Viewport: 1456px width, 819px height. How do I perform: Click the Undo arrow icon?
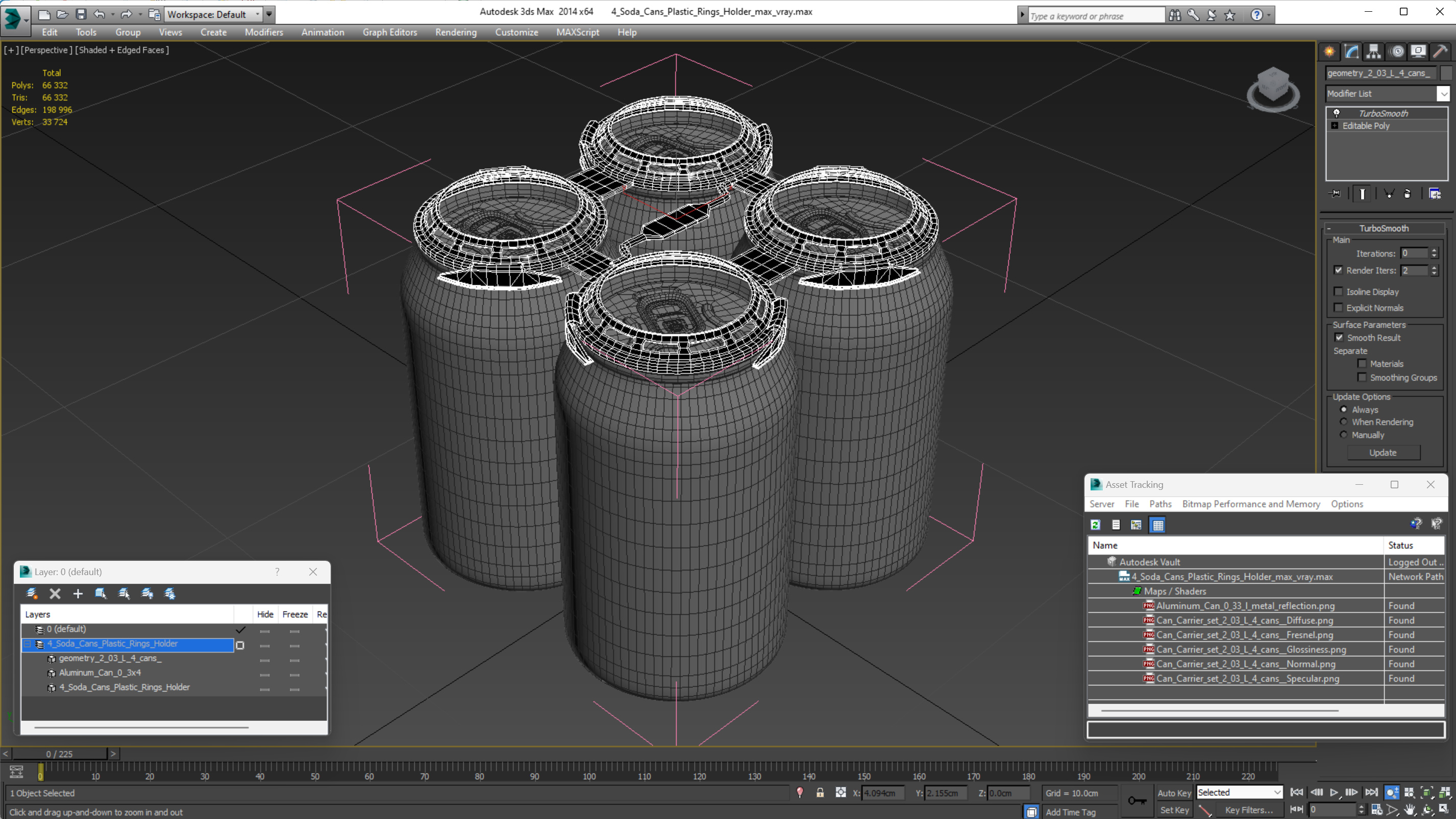tap(99, 14)
